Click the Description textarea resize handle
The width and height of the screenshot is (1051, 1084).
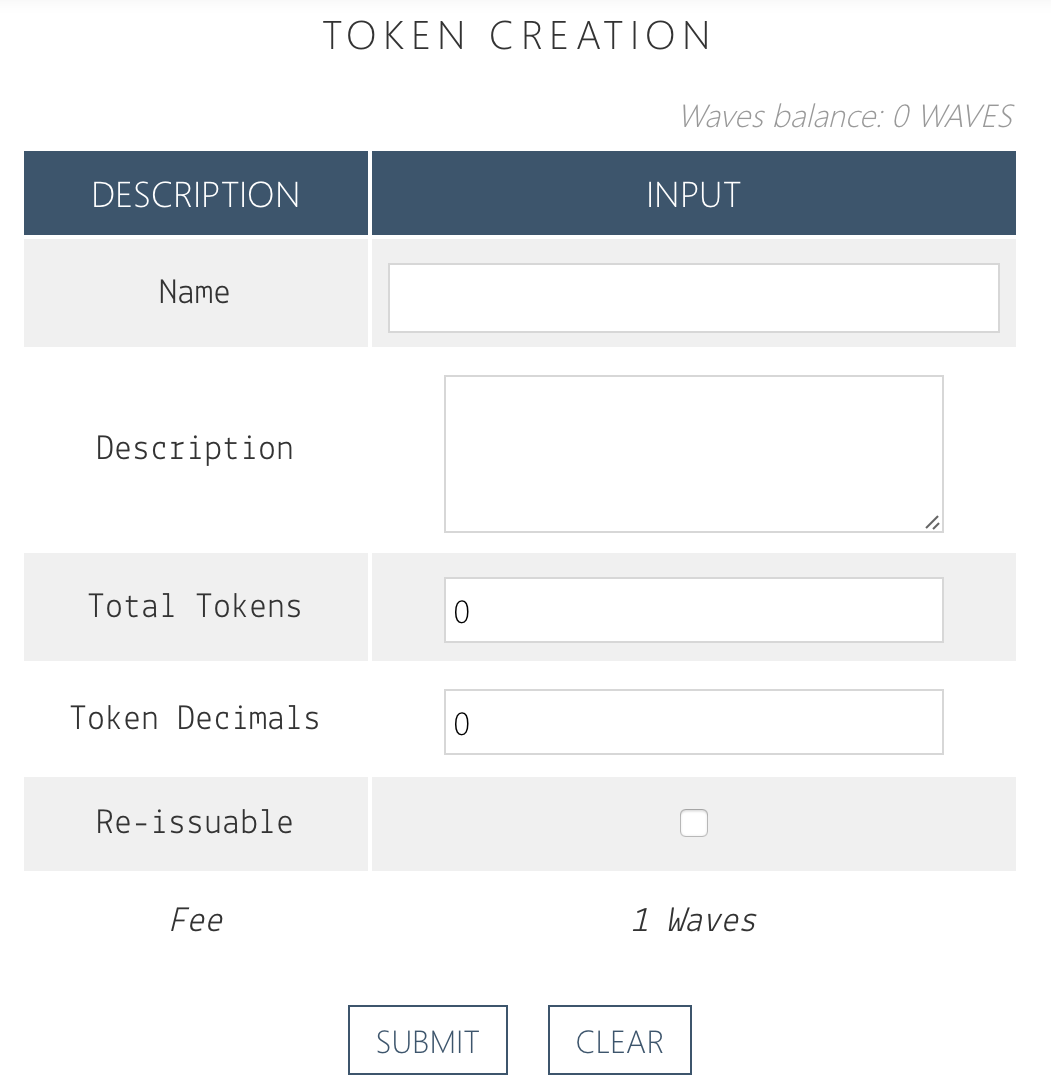coord(932,522)
